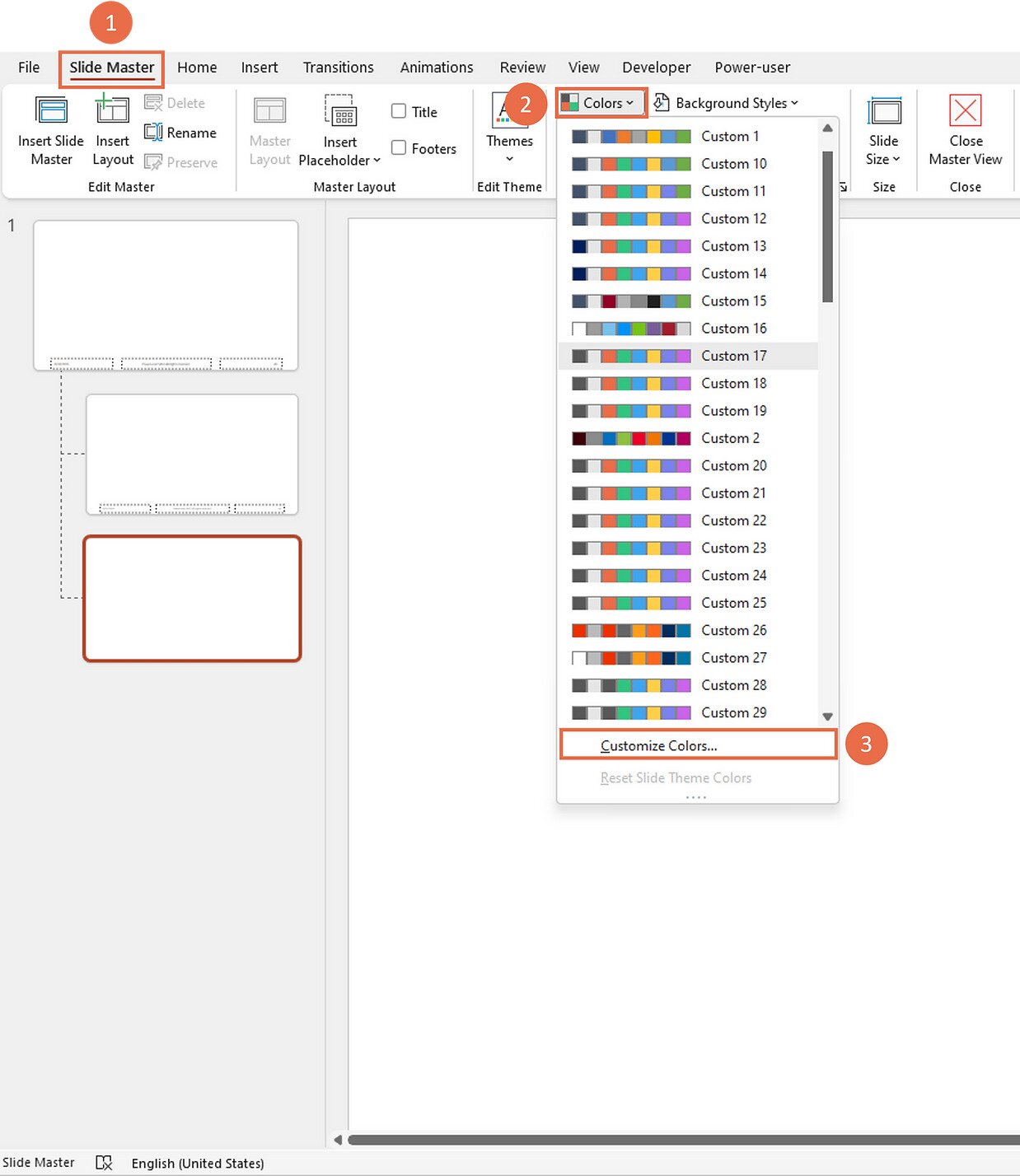This screenshot has width=1020, height=1176.
Task: Select the first slide master thumbnail
Action: [166, 295]
